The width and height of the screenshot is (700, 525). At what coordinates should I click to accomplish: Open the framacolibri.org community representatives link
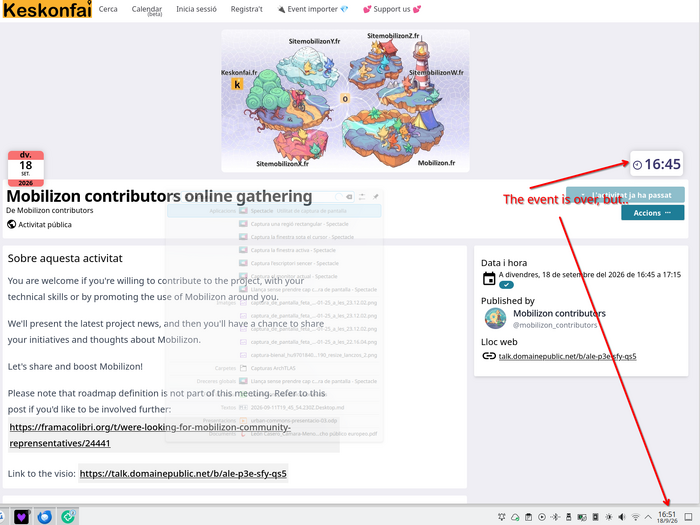[x=150, y=435]
